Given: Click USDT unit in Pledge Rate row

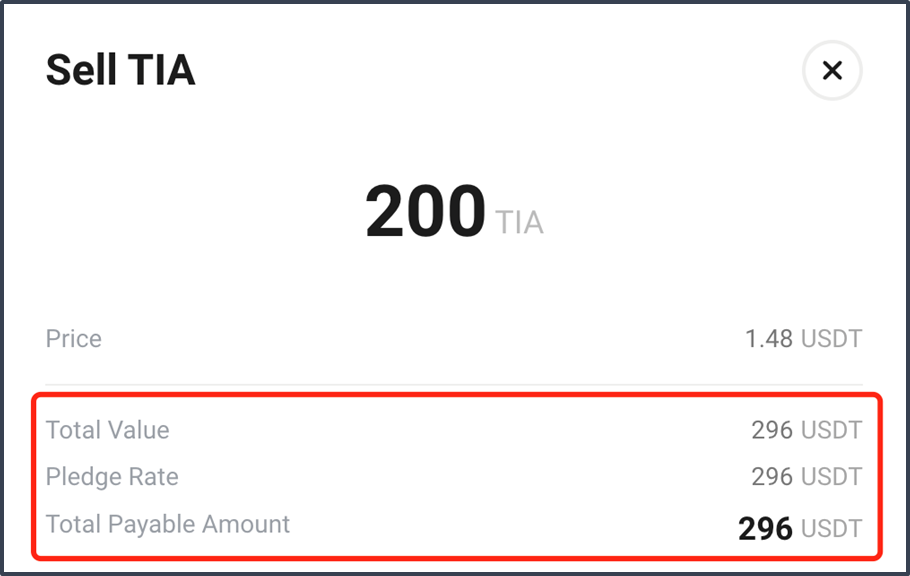Looking at the screenshot, I should [832, 477].
